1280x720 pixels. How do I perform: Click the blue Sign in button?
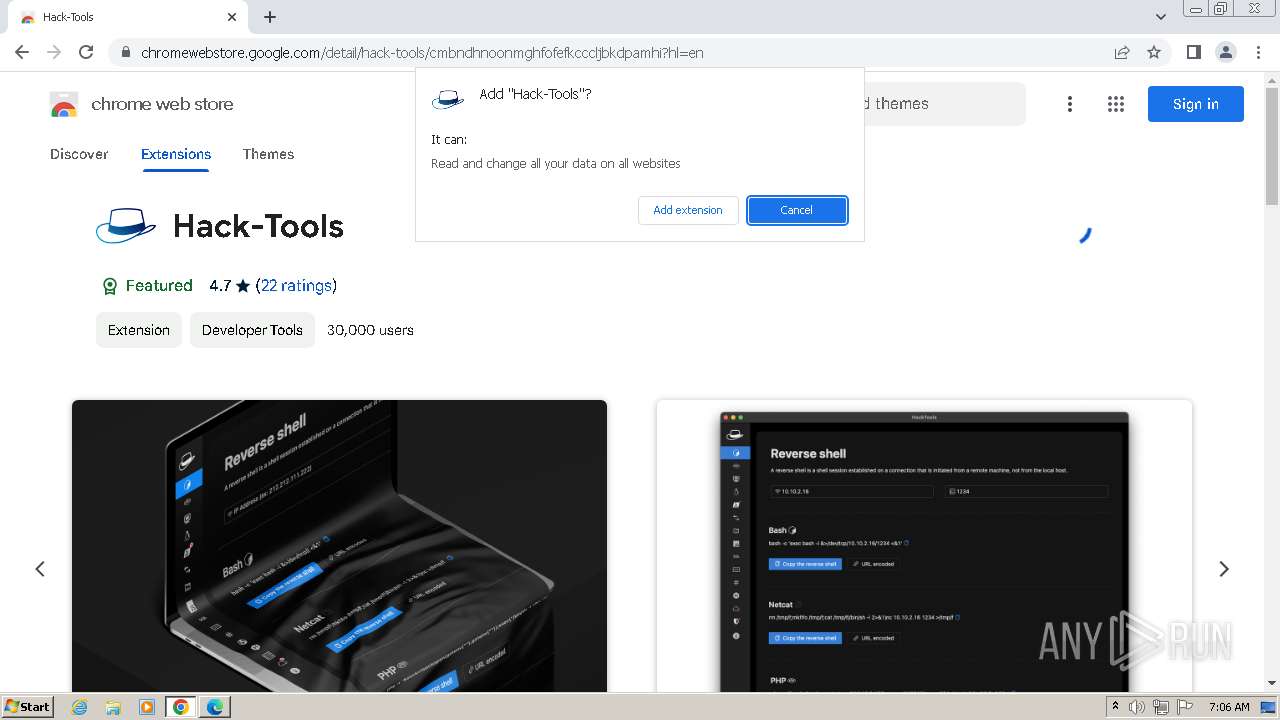(1195, 104)
